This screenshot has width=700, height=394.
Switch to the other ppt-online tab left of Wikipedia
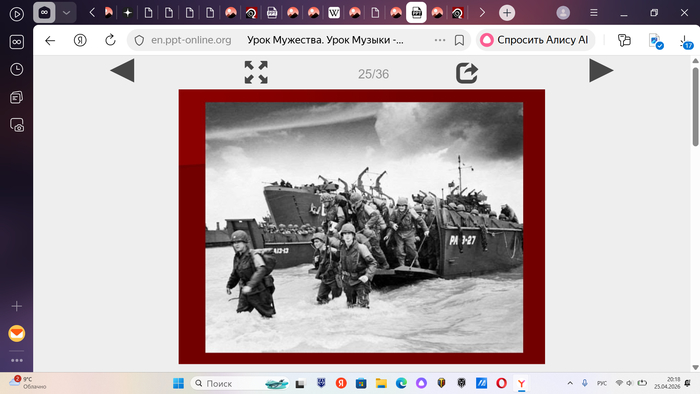272,13
